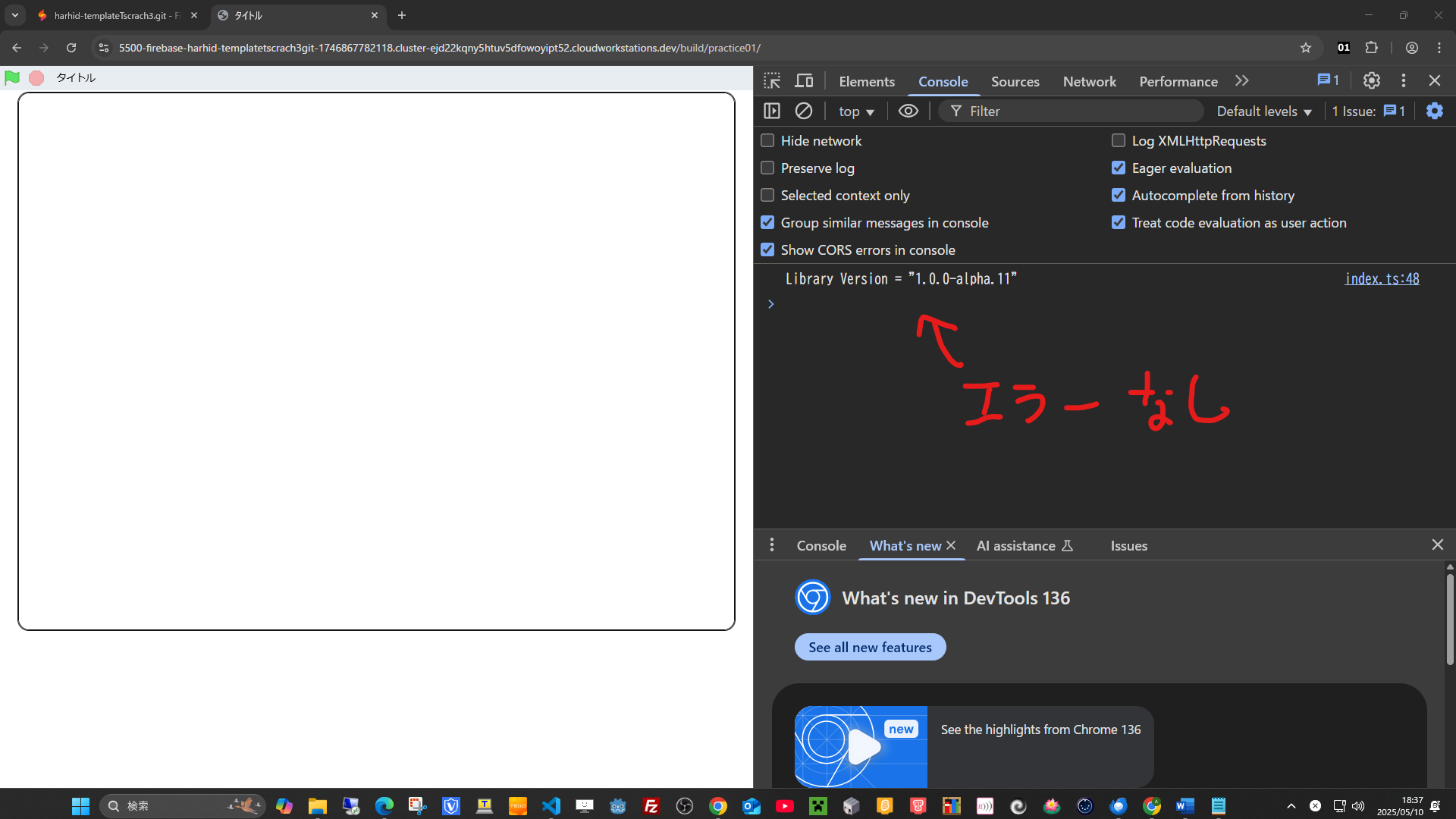Create live expression with eye icon
This screenshot has height=819, width=1456.
[908, 111]
